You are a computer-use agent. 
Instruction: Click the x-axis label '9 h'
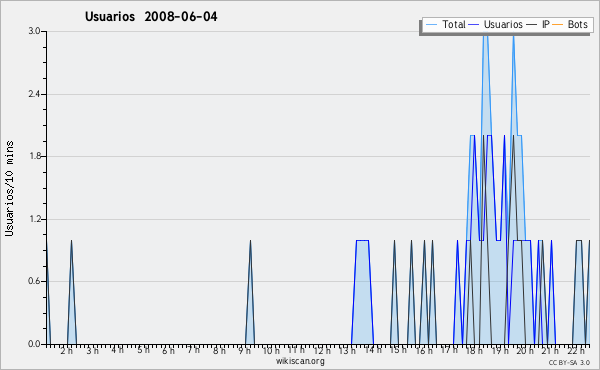(244, 350)
